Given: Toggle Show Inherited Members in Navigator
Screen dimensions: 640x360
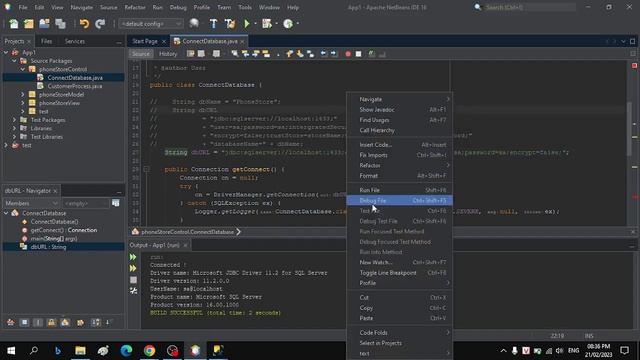Looking at the screenshot, I should point(11,322).
